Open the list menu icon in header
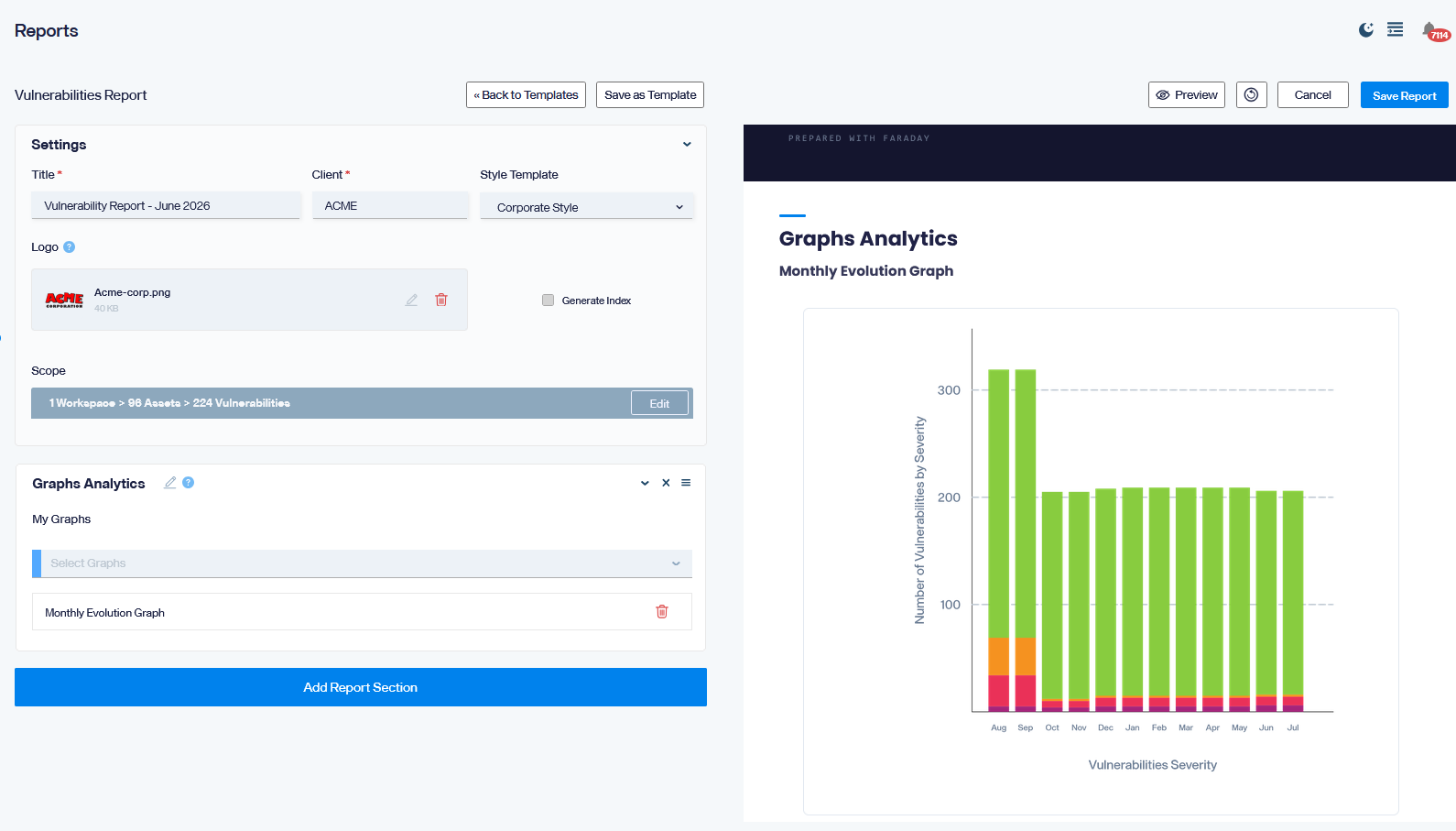The image size is (1456, 831). [1396, 30]
